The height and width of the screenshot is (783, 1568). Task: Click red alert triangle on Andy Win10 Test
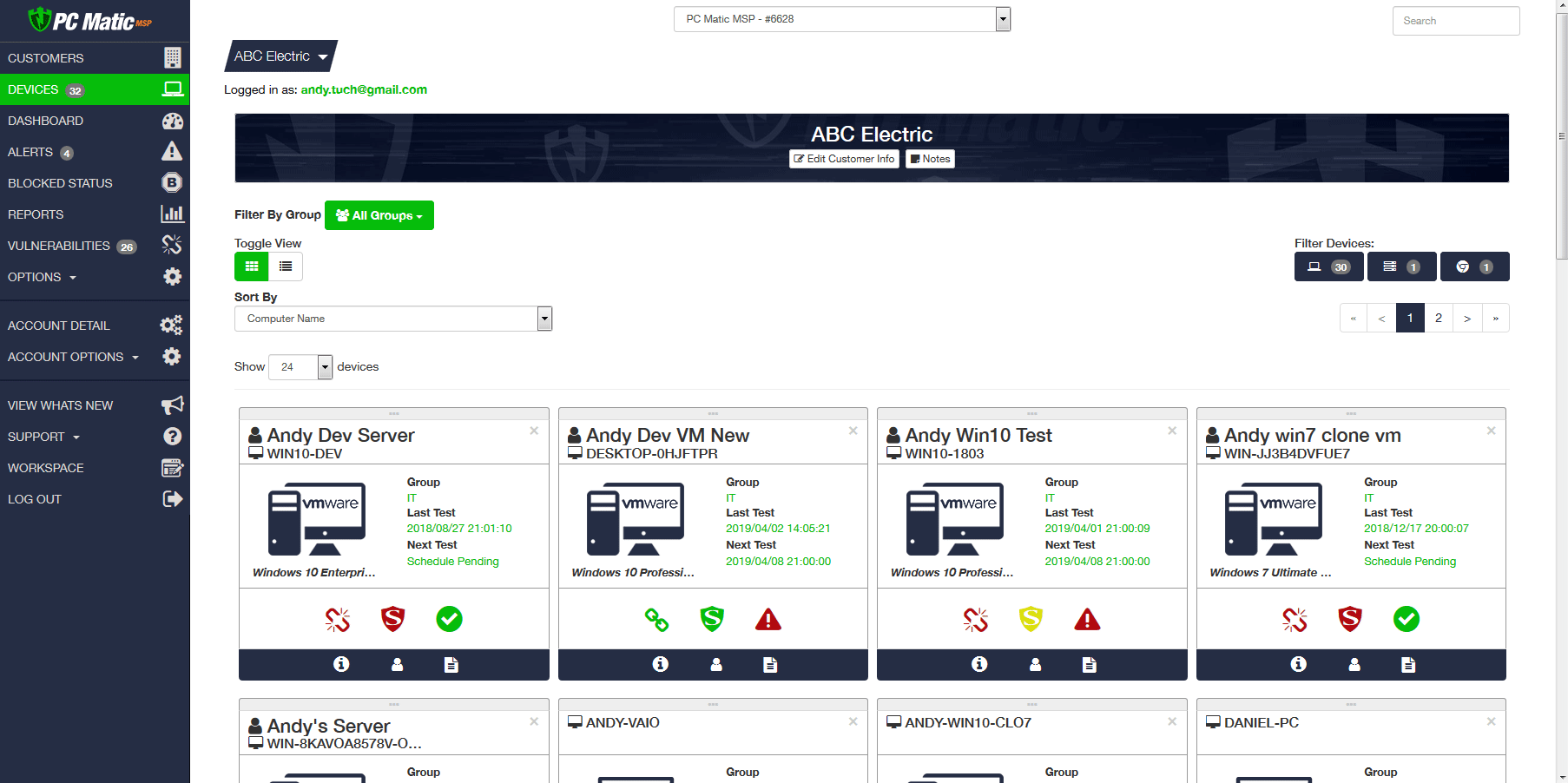coord(1087,619)
